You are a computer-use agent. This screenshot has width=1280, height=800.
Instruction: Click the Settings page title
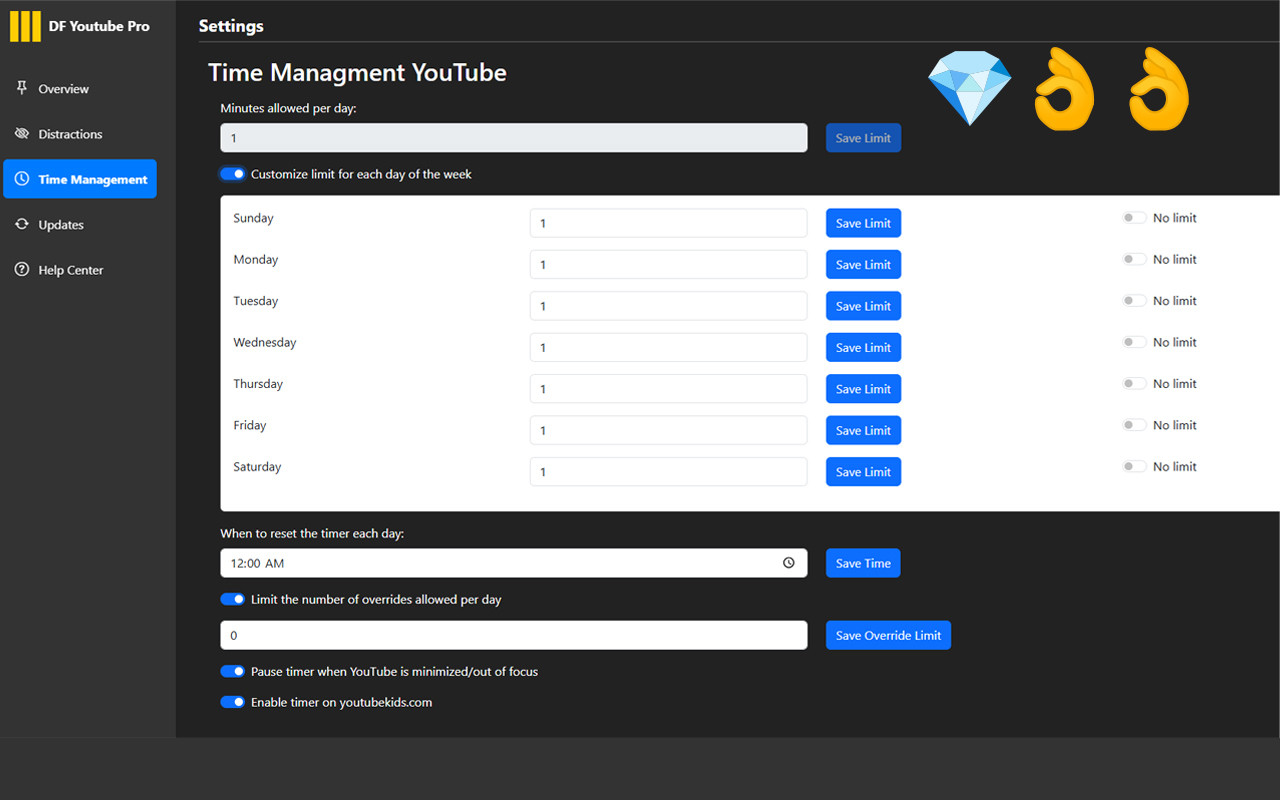coord(231,26)
